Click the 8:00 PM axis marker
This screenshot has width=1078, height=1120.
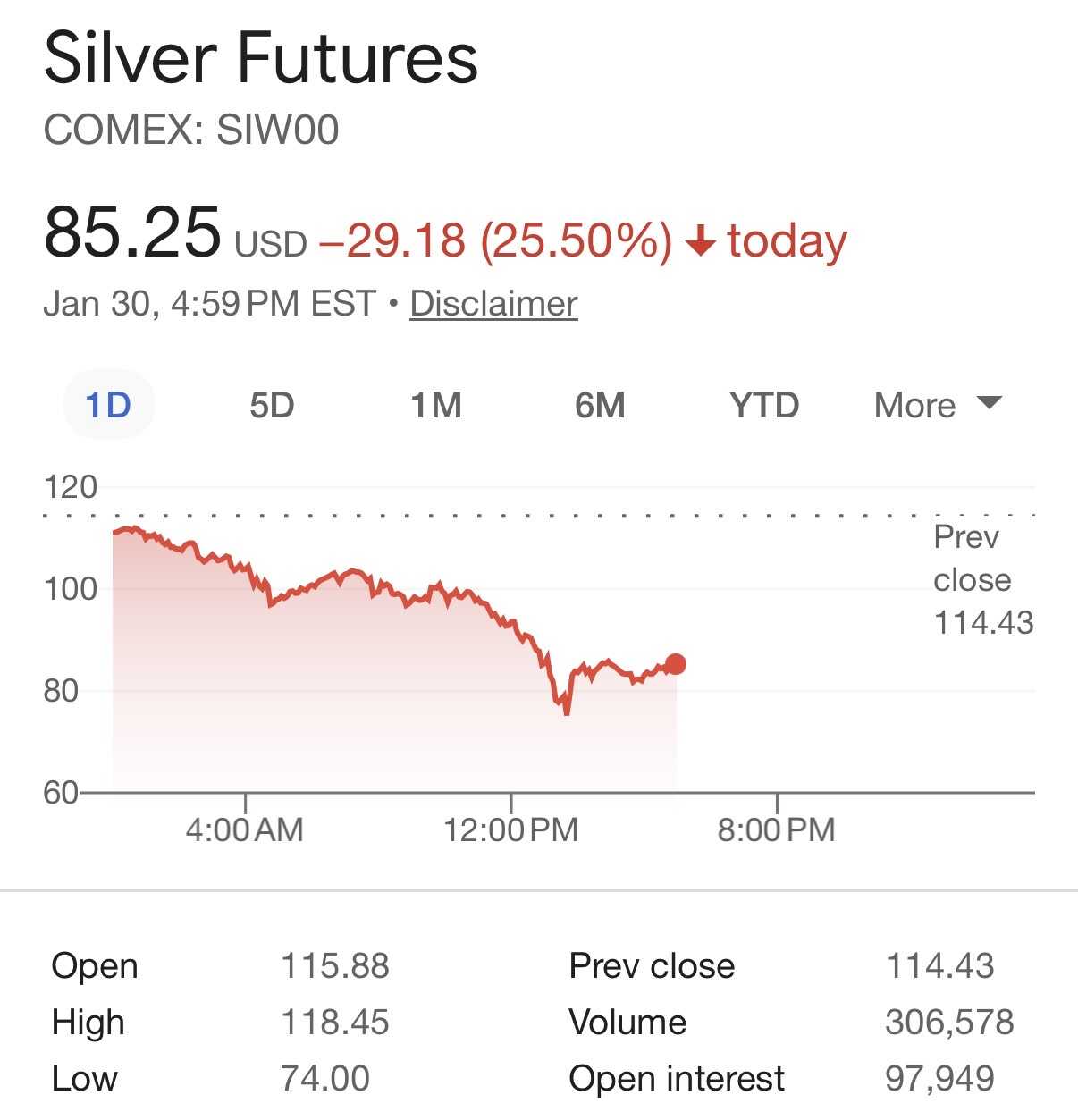point(776,829)
